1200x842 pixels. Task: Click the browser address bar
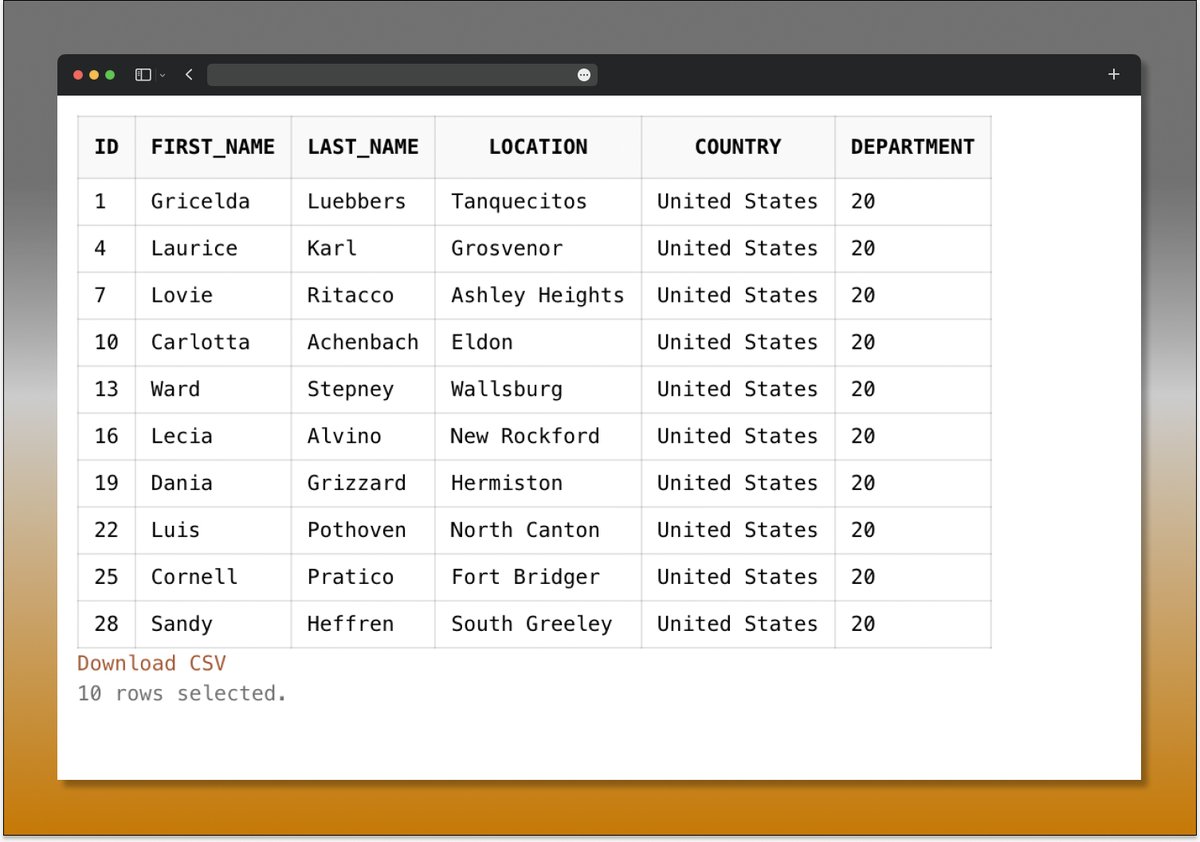[x=402, y=75]
